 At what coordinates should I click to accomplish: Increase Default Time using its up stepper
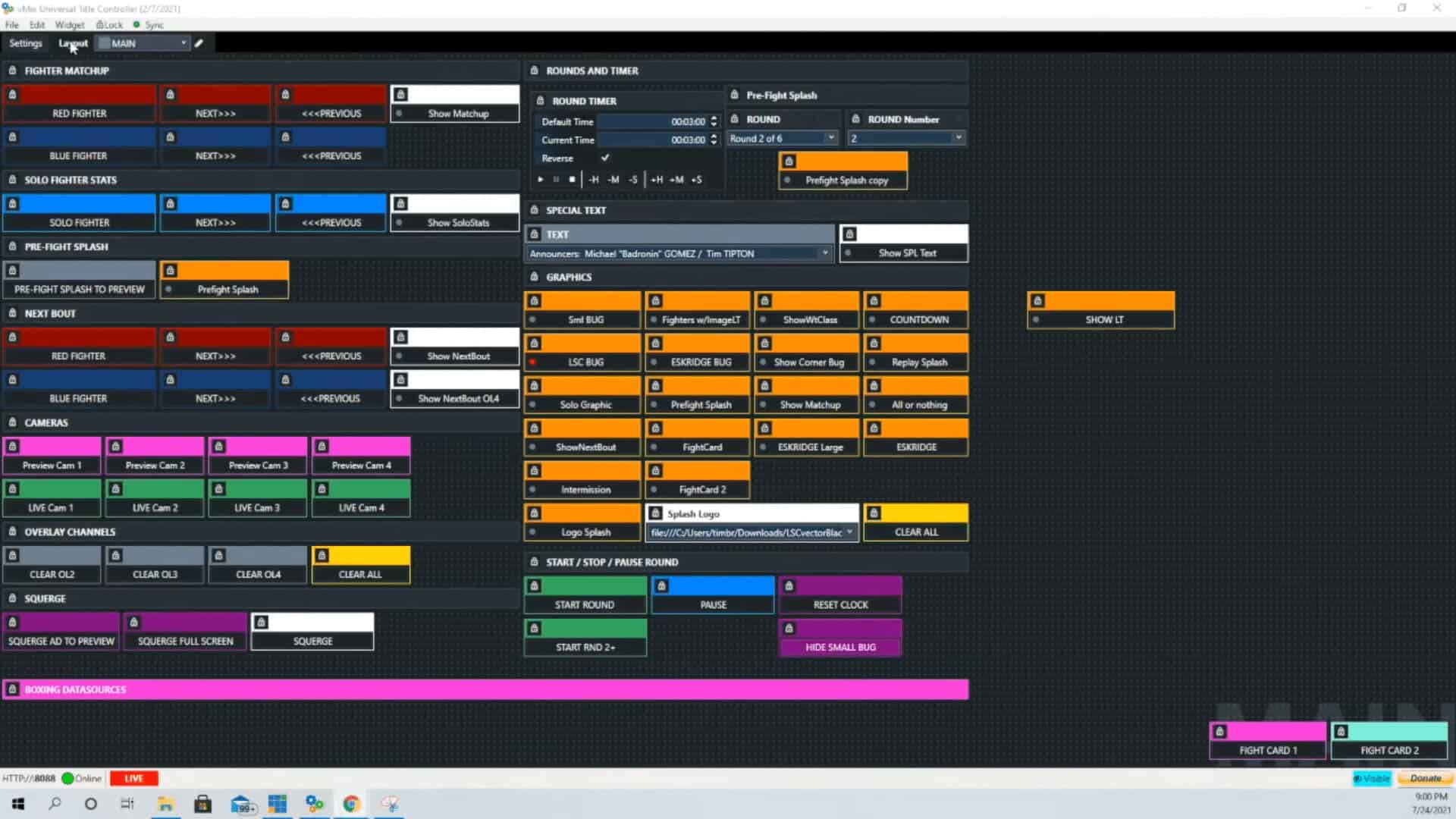click(714, 118)
